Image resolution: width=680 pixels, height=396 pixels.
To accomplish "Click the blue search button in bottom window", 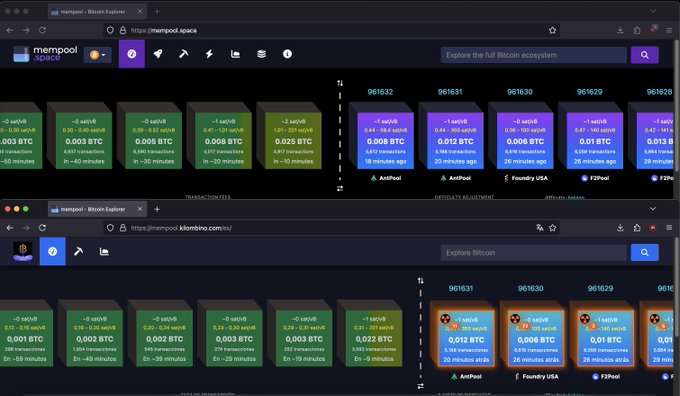I will tap(644, 252).
